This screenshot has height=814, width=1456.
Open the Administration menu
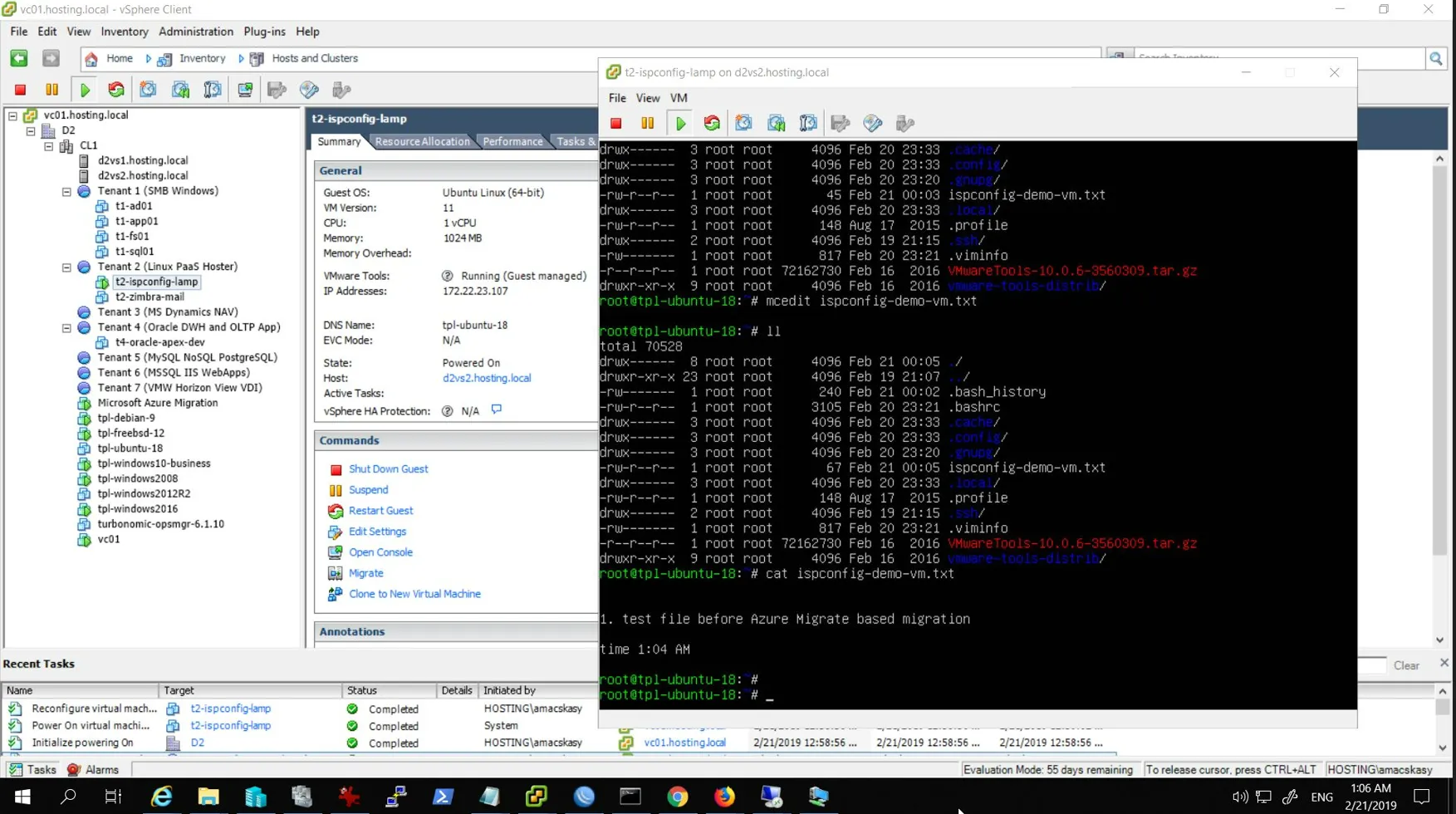pyautogui.click(x=196, y=32)
